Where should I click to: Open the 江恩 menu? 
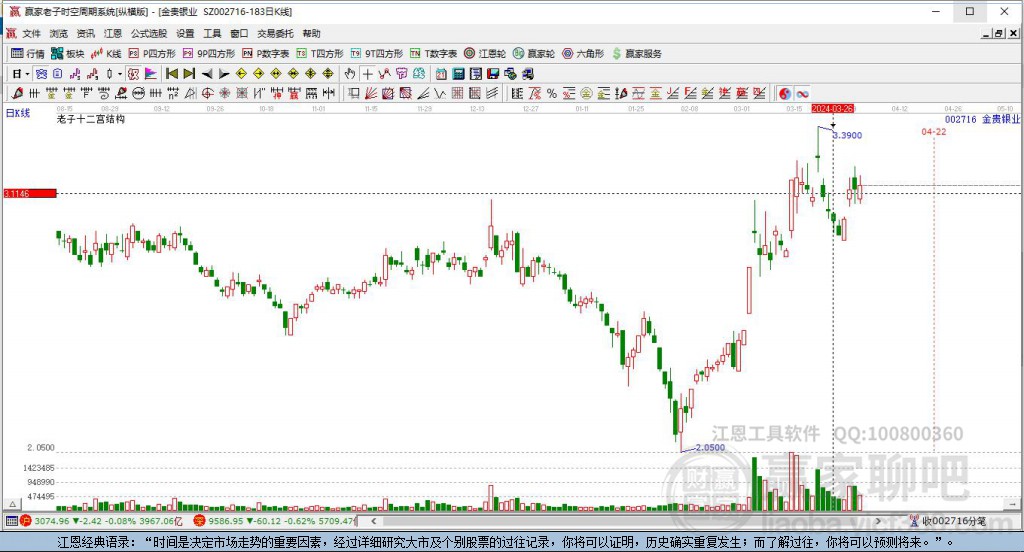click(113, 33)
